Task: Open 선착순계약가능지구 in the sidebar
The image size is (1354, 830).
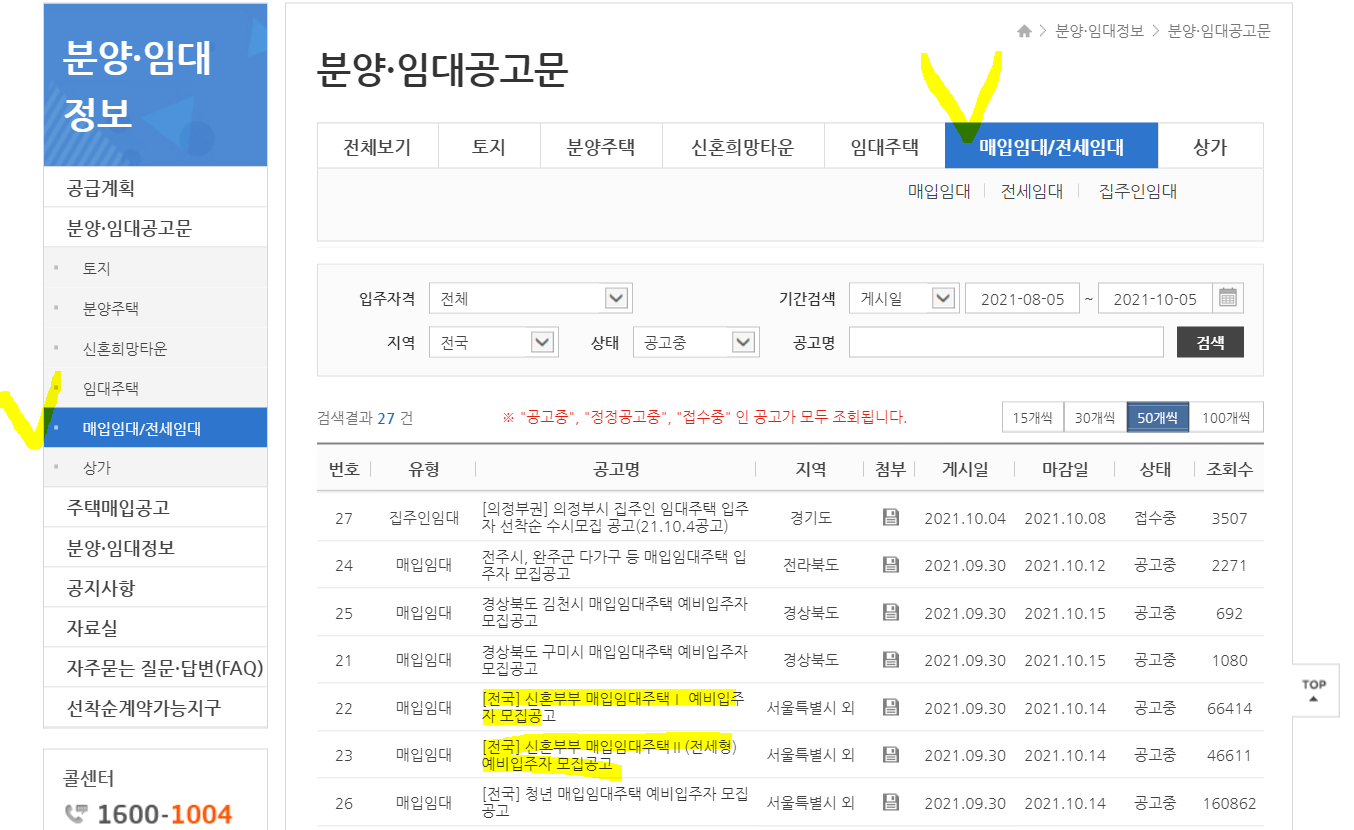Action: (155, 708)
